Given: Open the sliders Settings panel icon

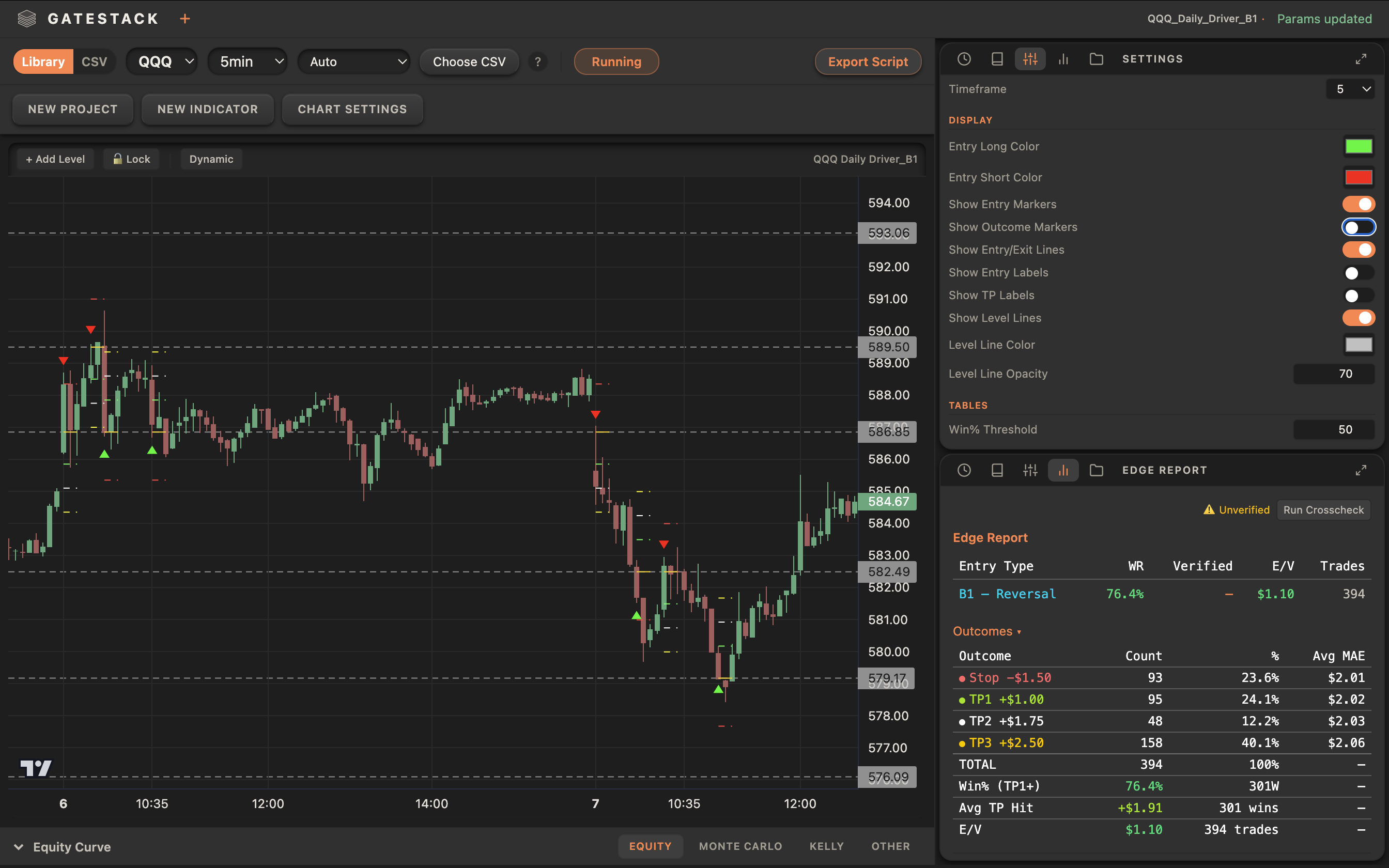Looking at the screenshot, I should click(x=1030, y=58).
